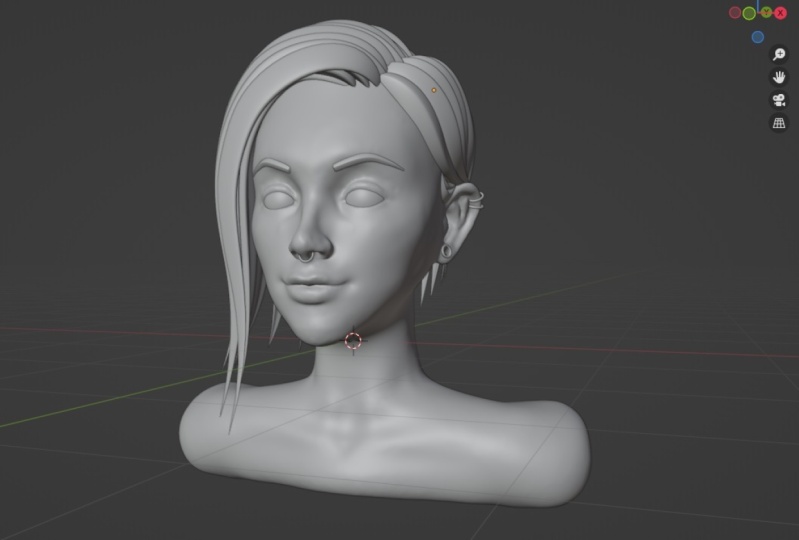Image resolution: width=799 pixels, height=540 pixels.
Task: Click the zoom magnifier icon in the viewport
Action: tap(779, 54)
